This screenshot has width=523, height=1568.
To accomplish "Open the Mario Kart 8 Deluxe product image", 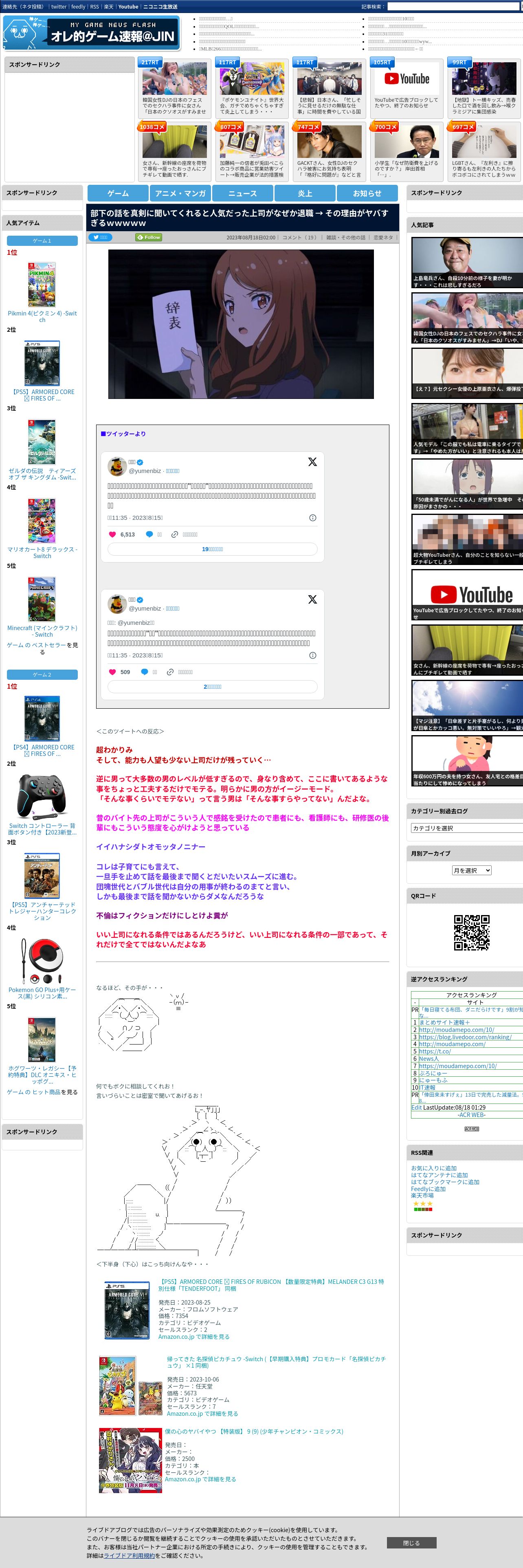I will coord(42,521).
